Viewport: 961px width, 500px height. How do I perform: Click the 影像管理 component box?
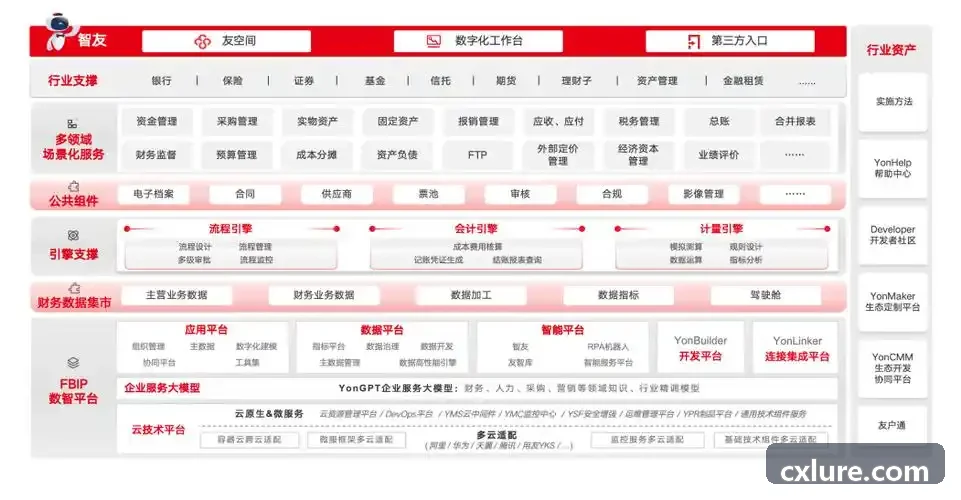coord(704,194)
